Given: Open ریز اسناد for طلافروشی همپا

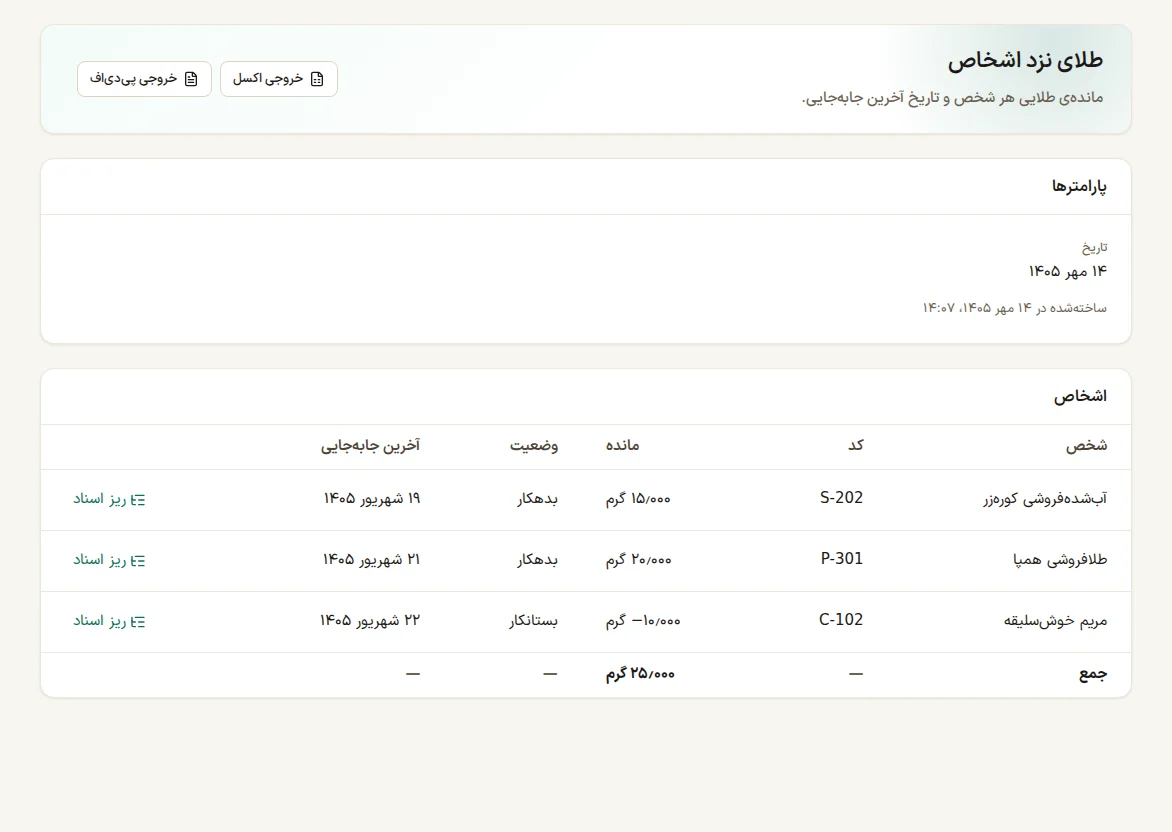Looking at the screenshot, I should 109,561.
